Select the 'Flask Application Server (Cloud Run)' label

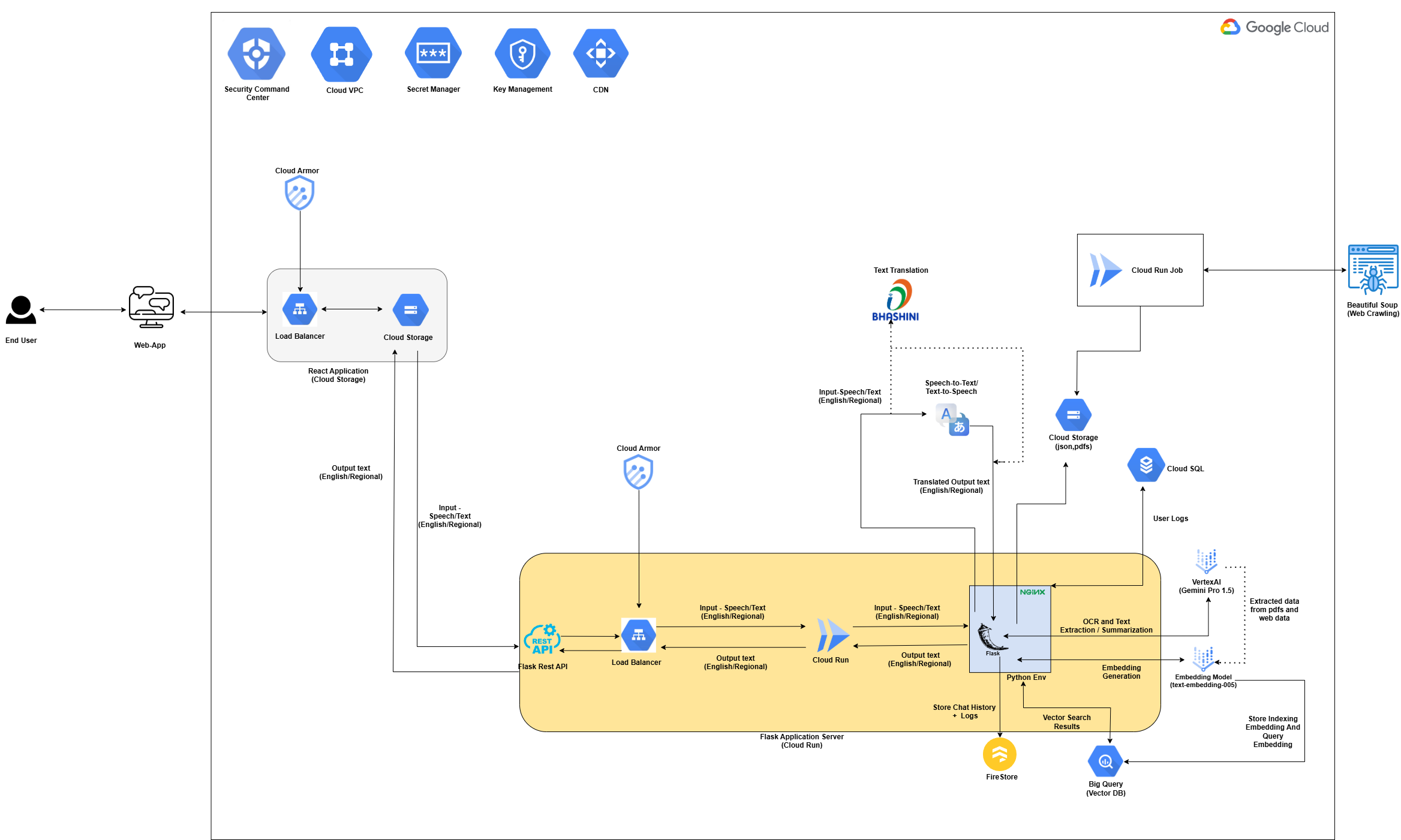pos(802,741)
